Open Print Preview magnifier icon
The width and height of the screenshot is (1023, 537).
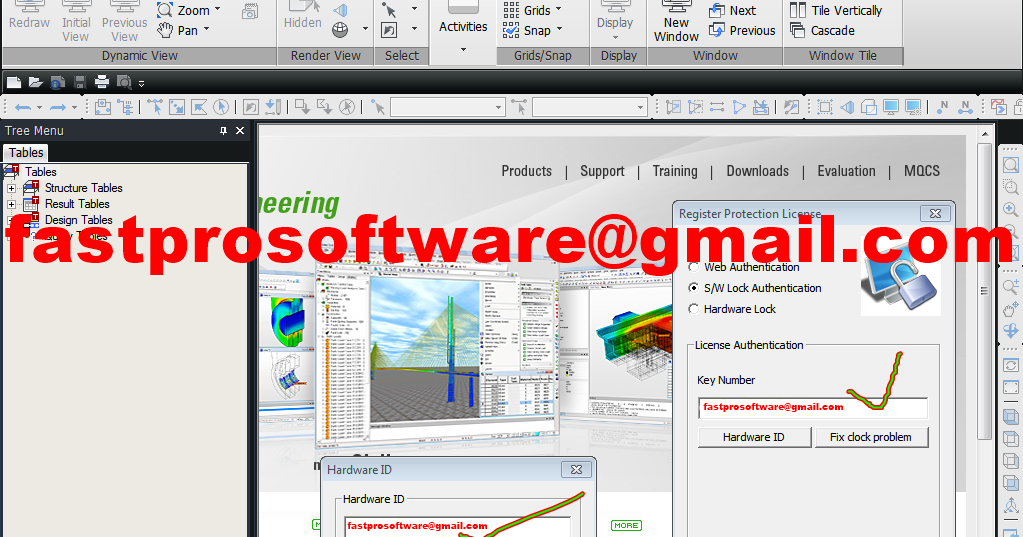click(x=124, y=82)
